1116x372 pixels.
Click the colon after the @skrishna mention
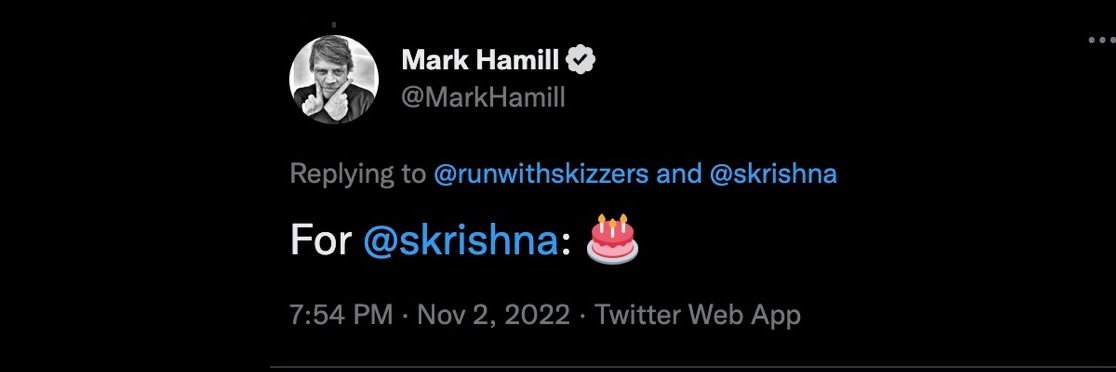pyautogui.click(x=566, y=244)
